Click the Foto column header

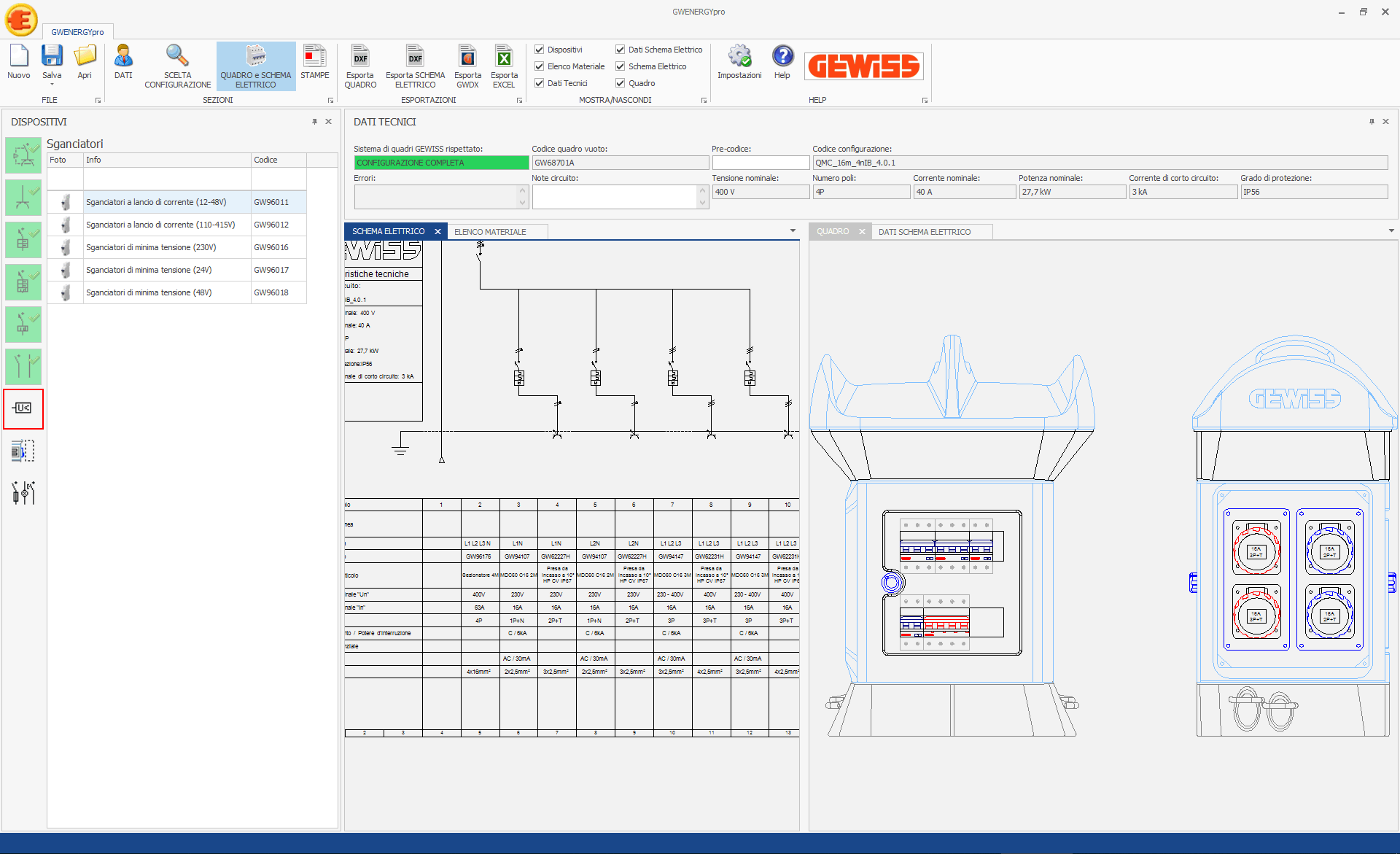point(66,160)
